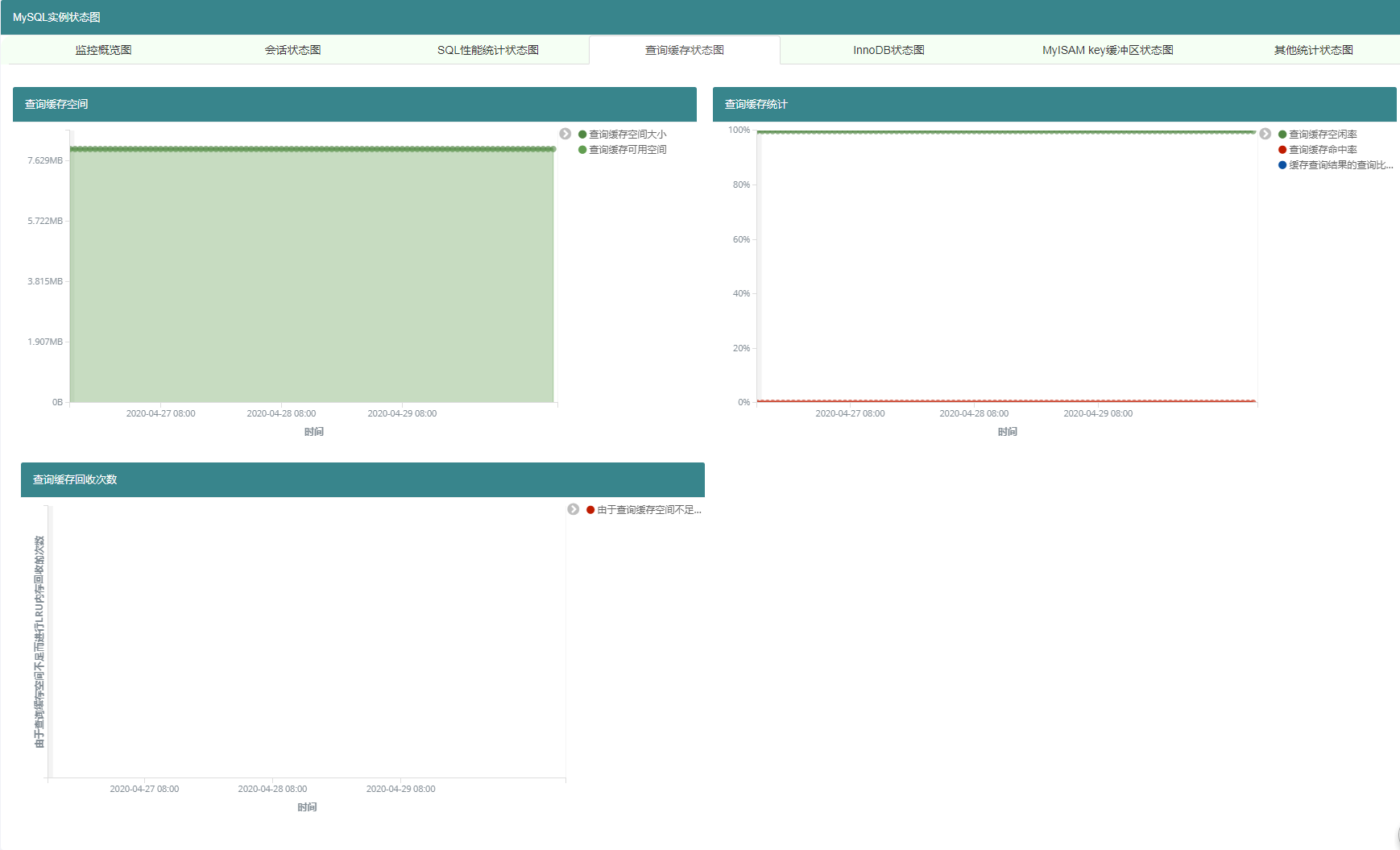Click the 3.815MB axis label
Viewport: 1400px width, 850px height.
tap(45, 281)
